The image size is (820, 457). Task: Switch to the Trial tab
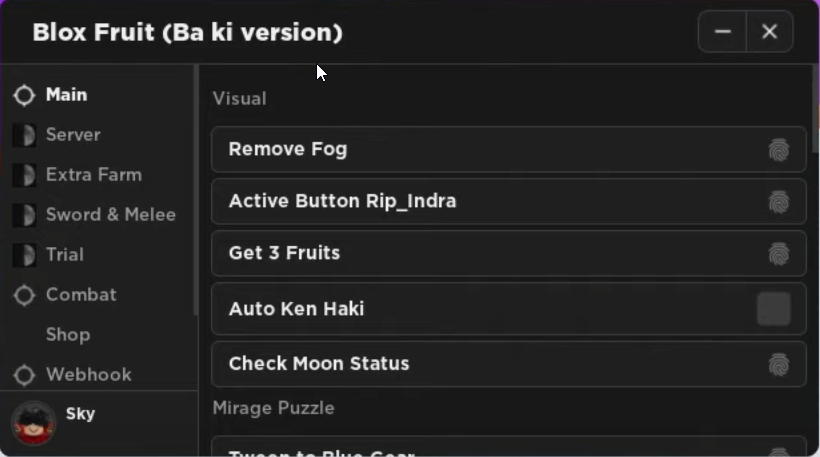(x=99, y=255)
